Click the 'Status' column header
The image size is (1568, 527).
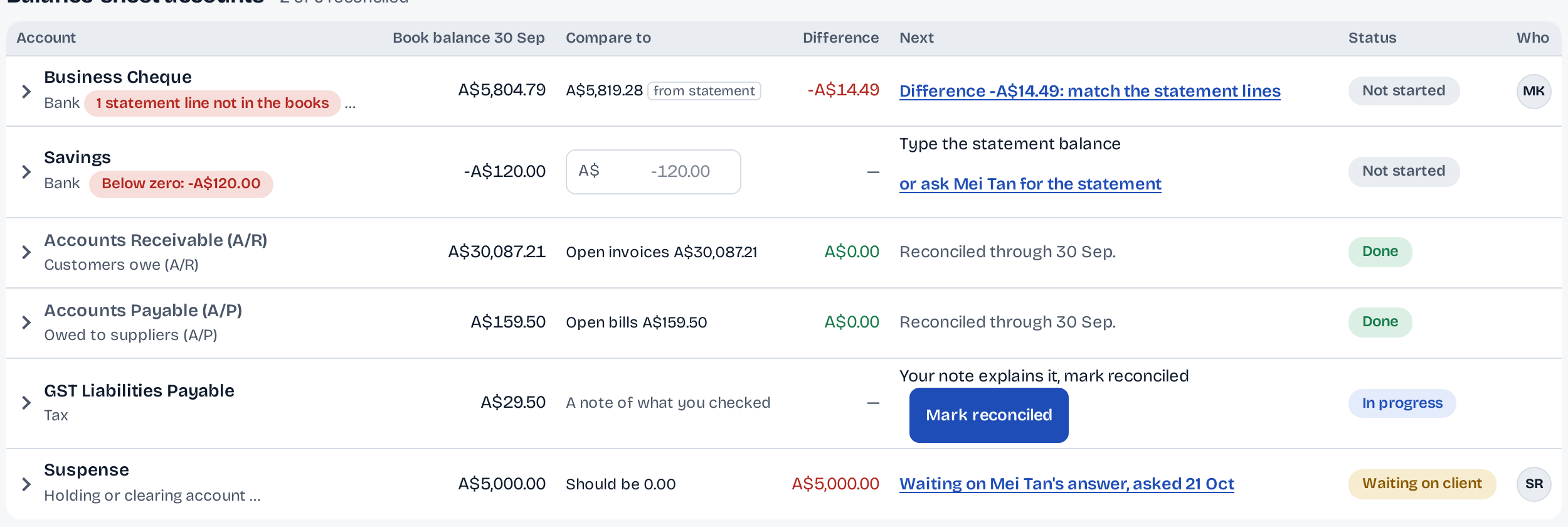[1372, 38]
